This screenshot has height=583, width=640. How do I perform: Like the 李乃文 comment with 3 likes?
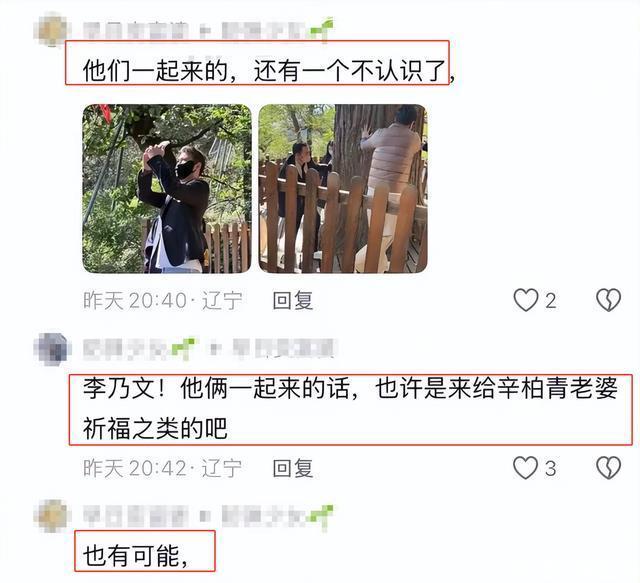coord(526,467)
